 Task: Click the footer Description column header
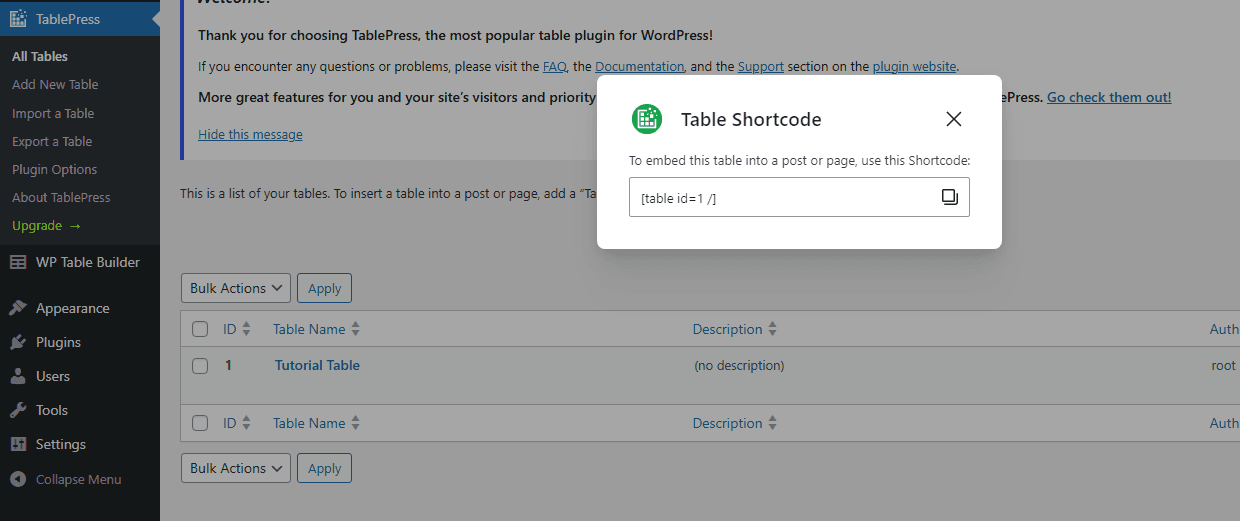click(727, 423)
